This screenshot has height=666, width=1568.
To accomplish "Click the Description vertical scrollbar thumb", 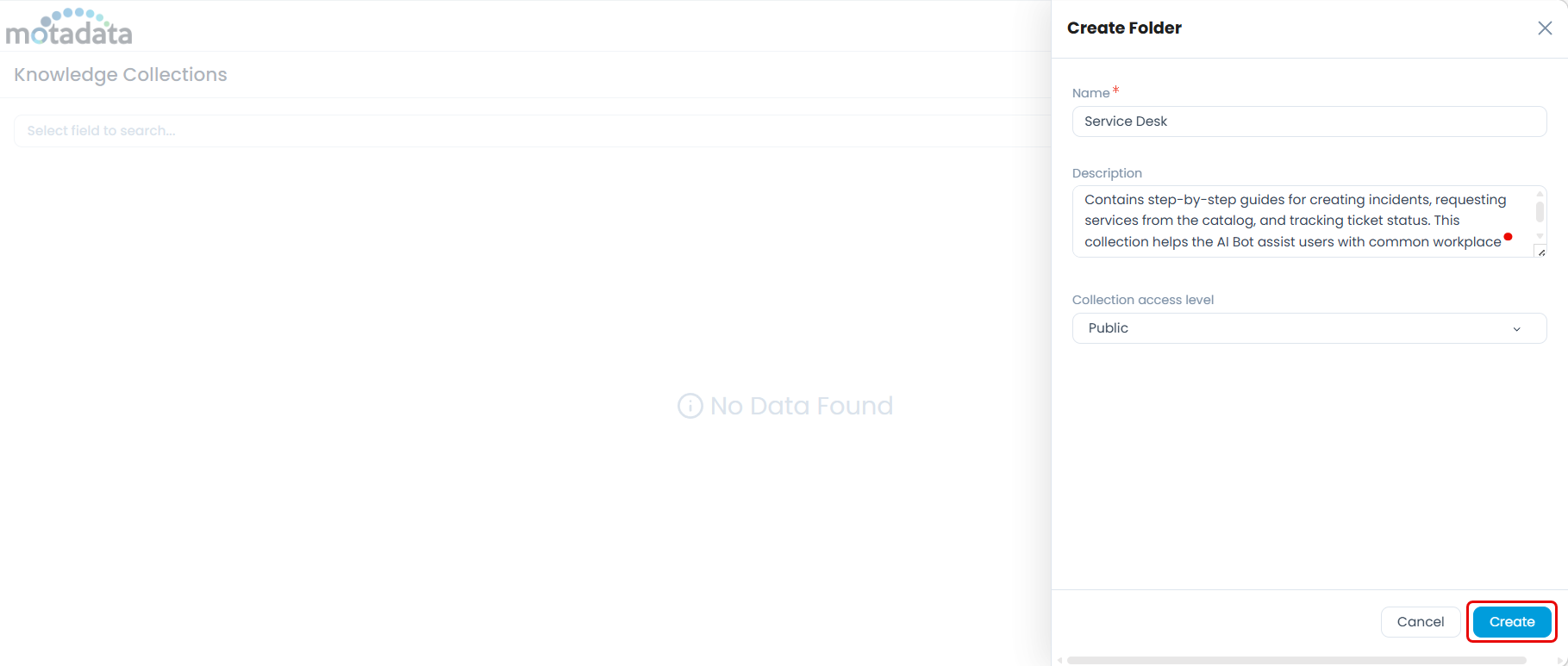I will [1540, 212].
